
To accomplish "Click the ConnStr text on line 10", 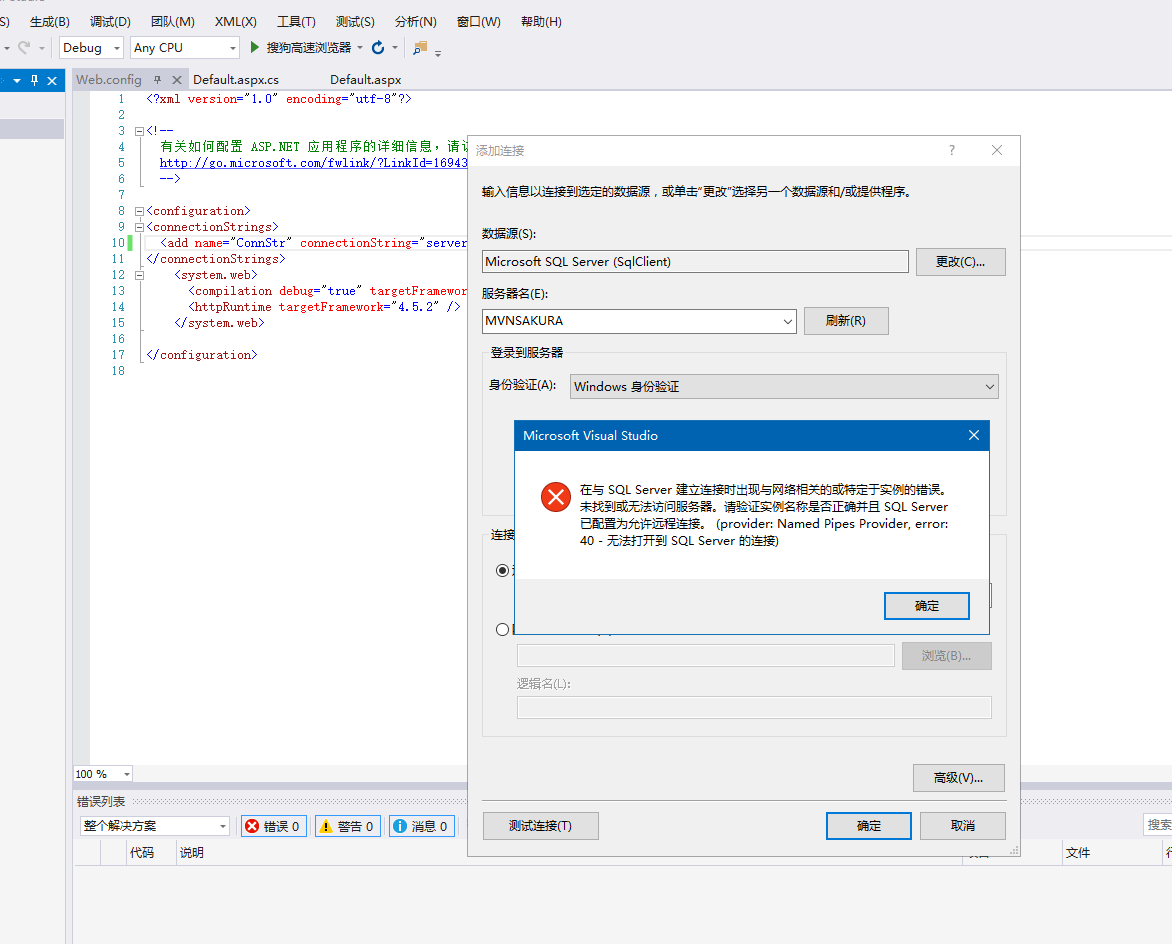I will click(261, 243).
